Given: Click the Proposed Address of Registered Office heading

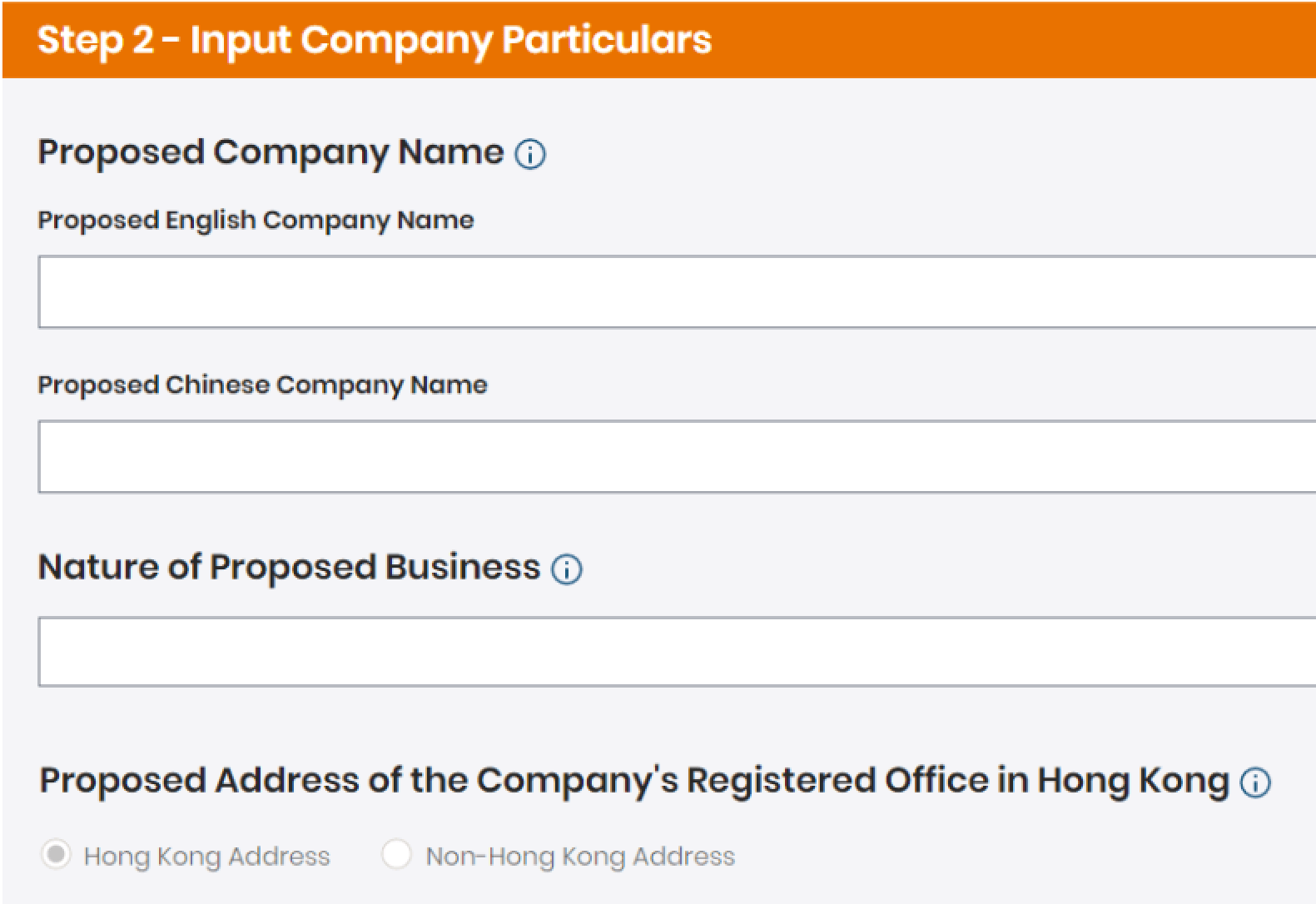Looking at the screenshot, I should pos(634,781).
